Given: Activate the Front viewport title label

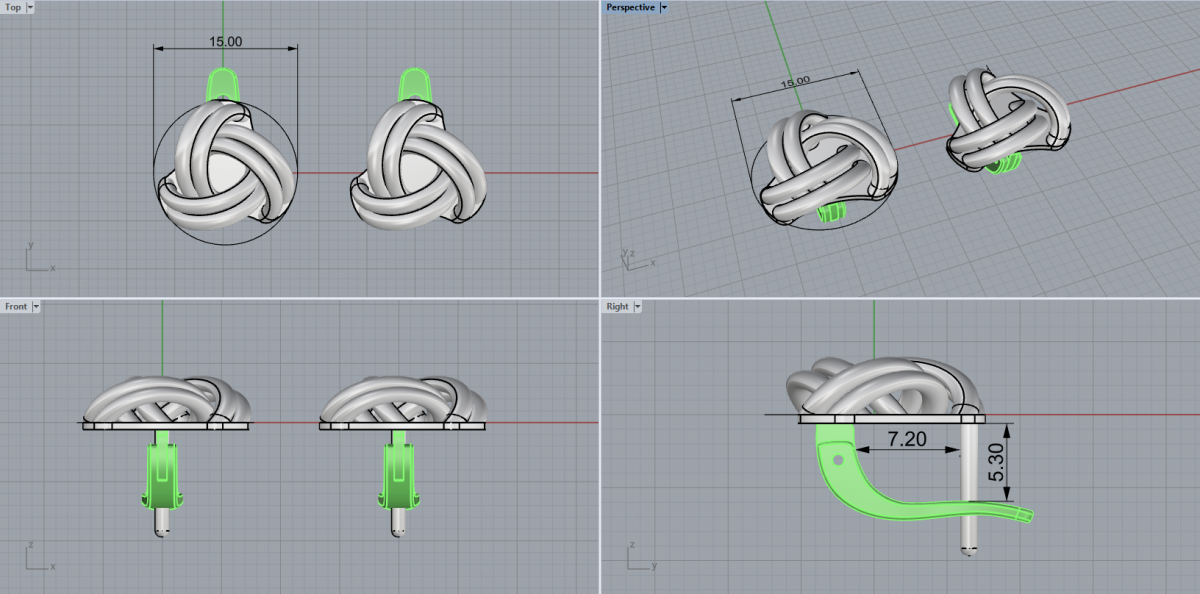Looking at the screenshot, I should tap(16, 306).
